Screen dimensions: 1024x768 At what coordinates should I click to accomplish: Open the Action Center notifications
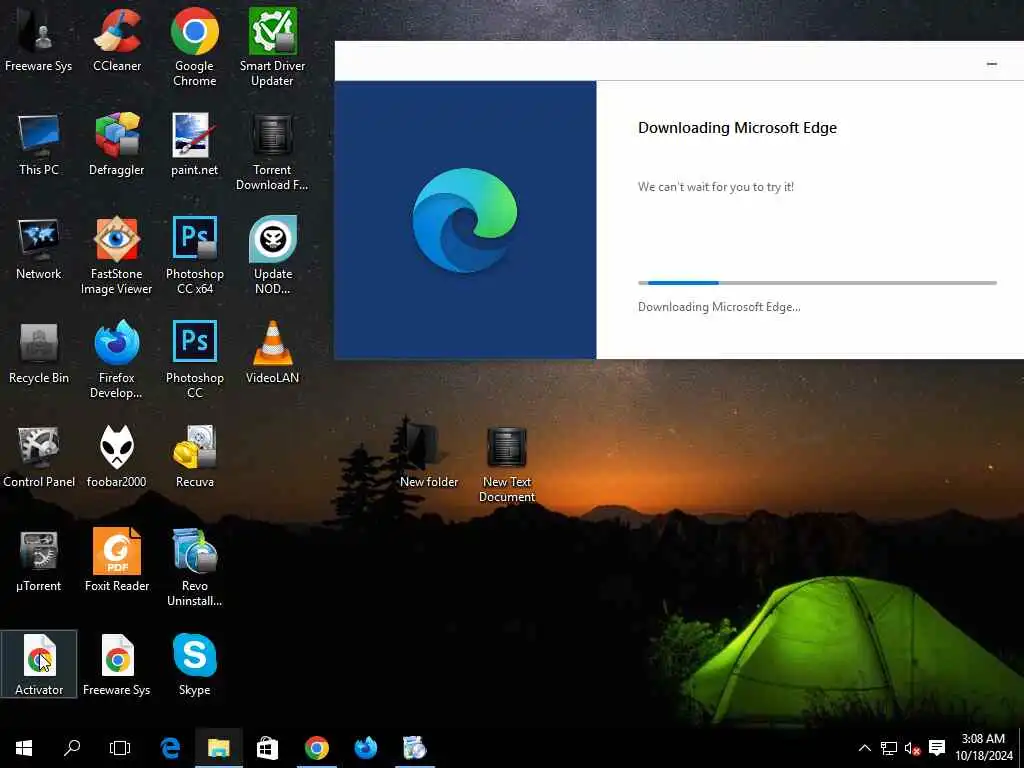937,748
